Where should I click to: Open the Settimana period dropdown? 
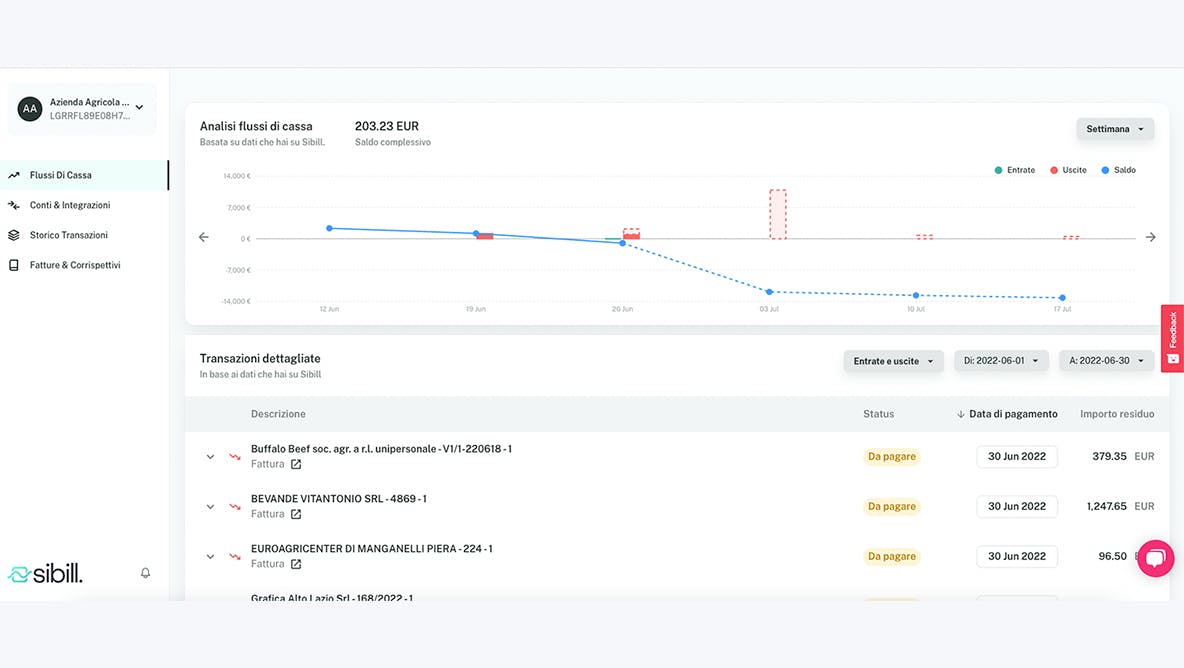click(1114, 129)
